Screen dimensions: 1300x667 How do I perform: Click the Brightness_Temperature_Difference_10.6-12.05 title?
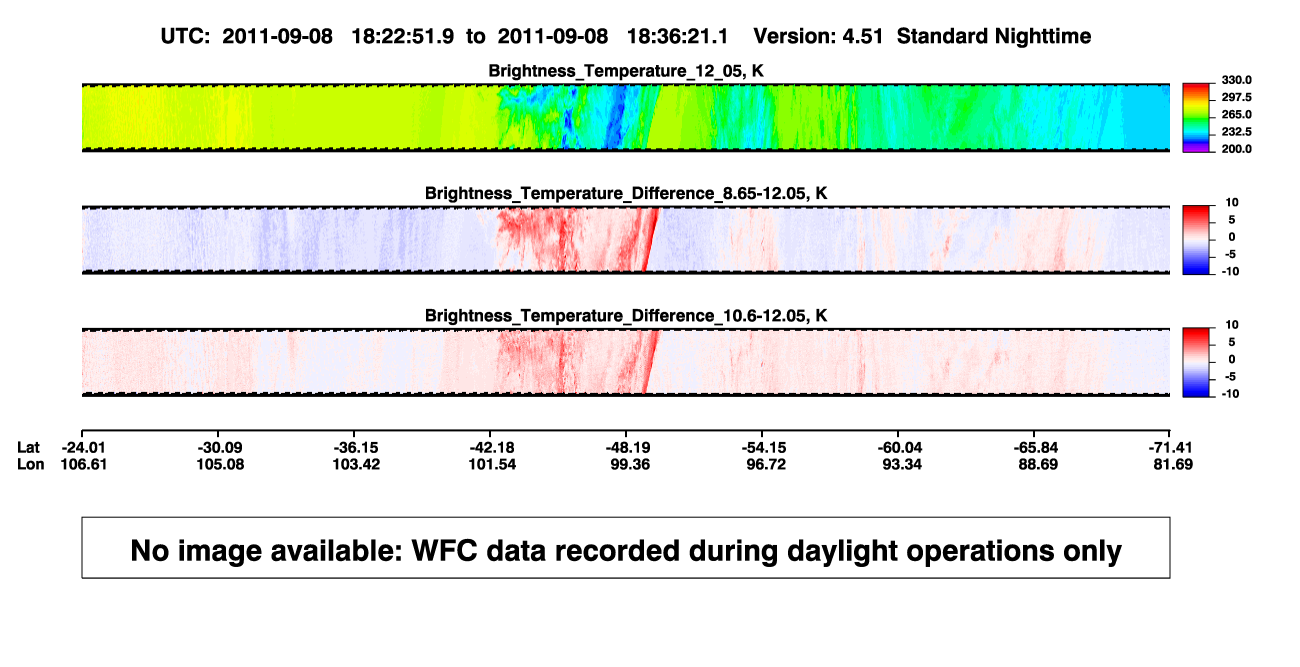[x=626, y=316]
